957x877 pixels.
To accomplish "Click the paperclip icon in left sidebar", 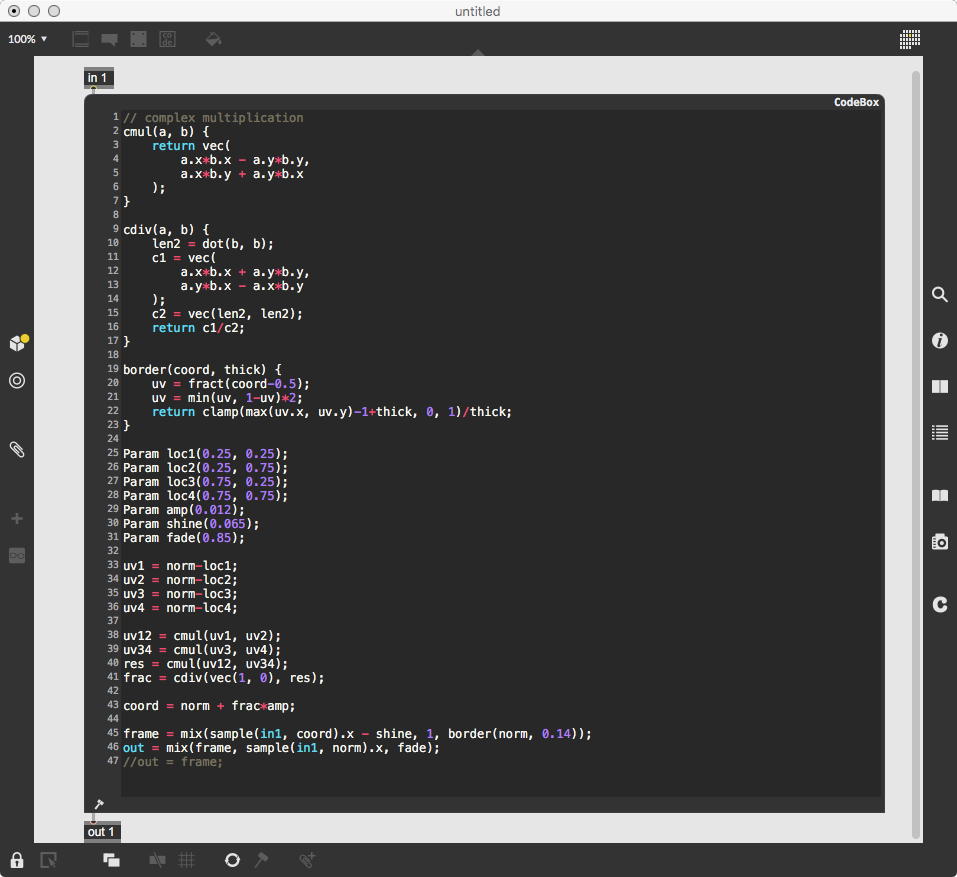I will point(17,449).
